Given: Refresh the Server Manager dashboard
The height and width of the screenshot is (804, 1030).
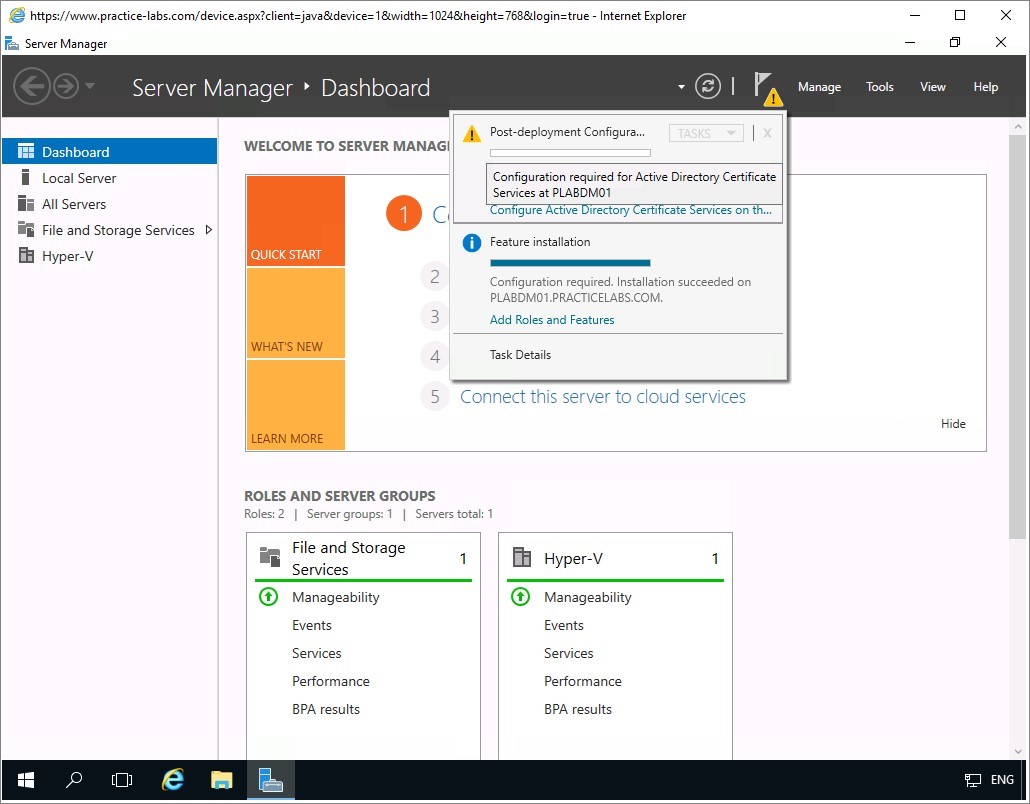Looking at the screenshot, I should point(707,86).
